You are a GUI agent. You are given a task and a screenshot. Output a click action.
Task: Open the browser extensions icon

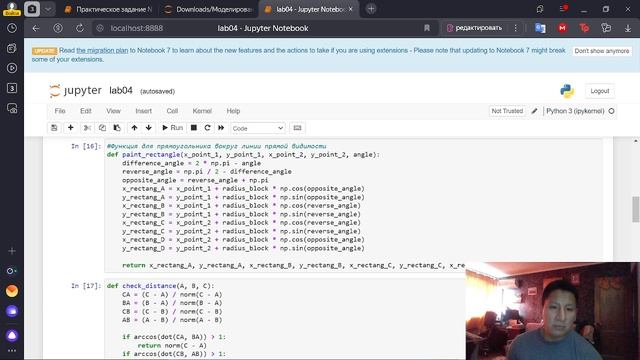coord(606,28)
